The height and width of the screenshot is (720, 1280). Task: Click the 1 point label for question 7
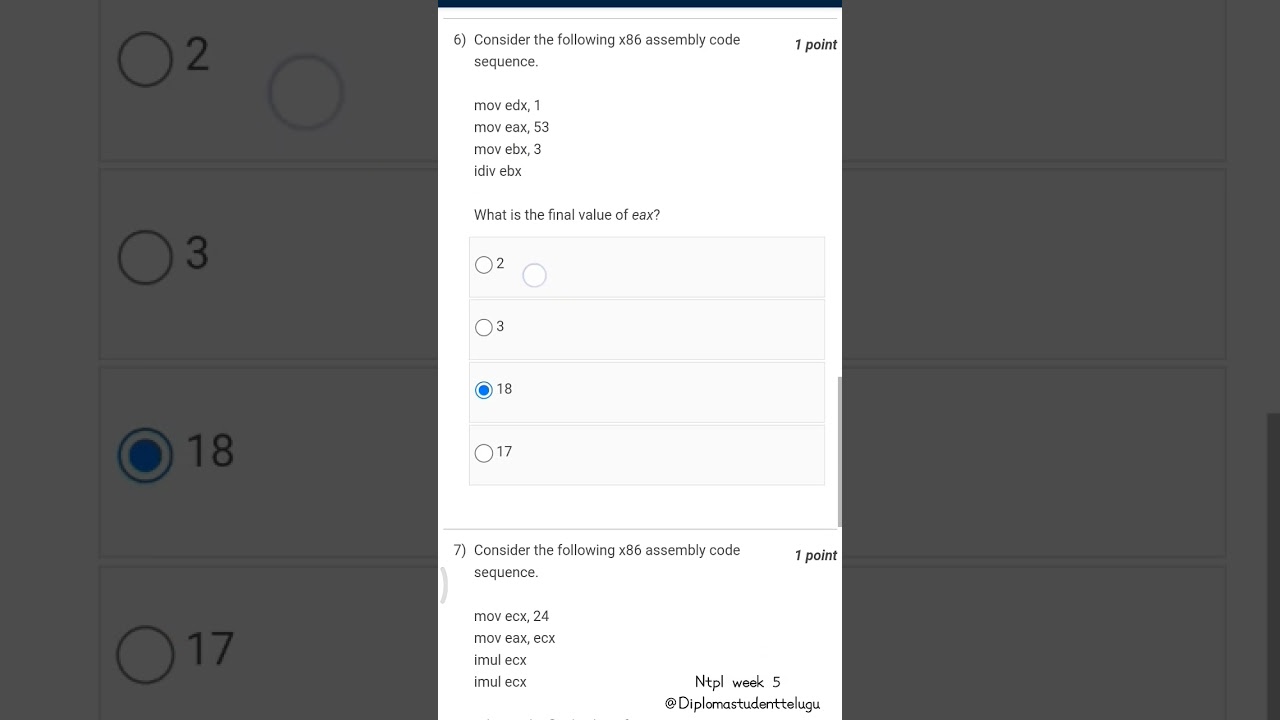click(x=816, y=556)
